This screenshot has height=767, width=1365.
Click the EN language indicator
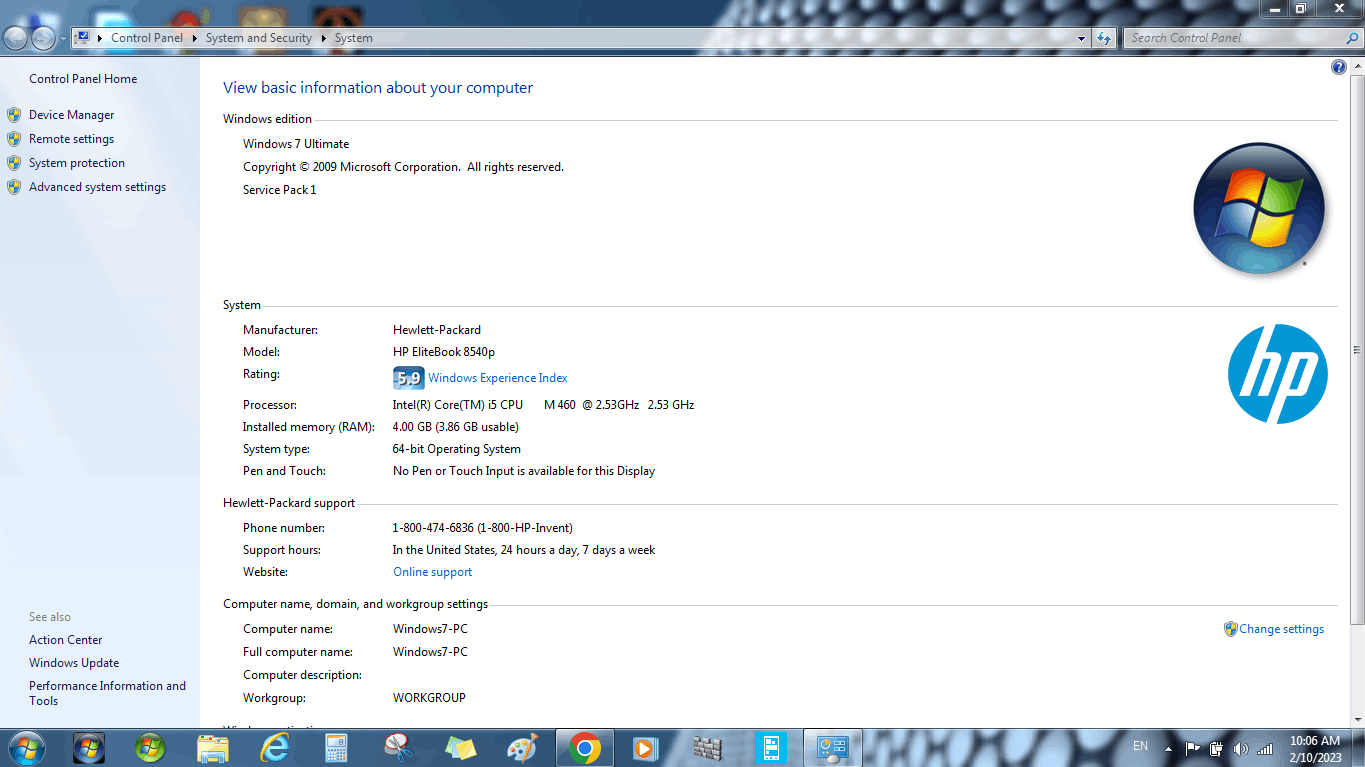[1140, 746]
